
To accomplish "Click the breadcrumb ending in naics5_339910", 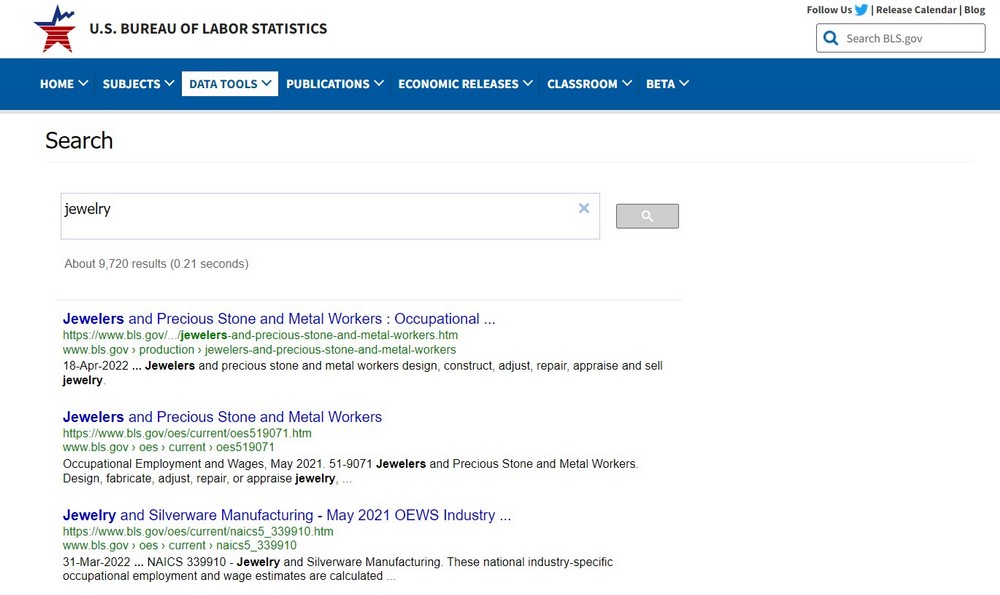I will (179, 546).
